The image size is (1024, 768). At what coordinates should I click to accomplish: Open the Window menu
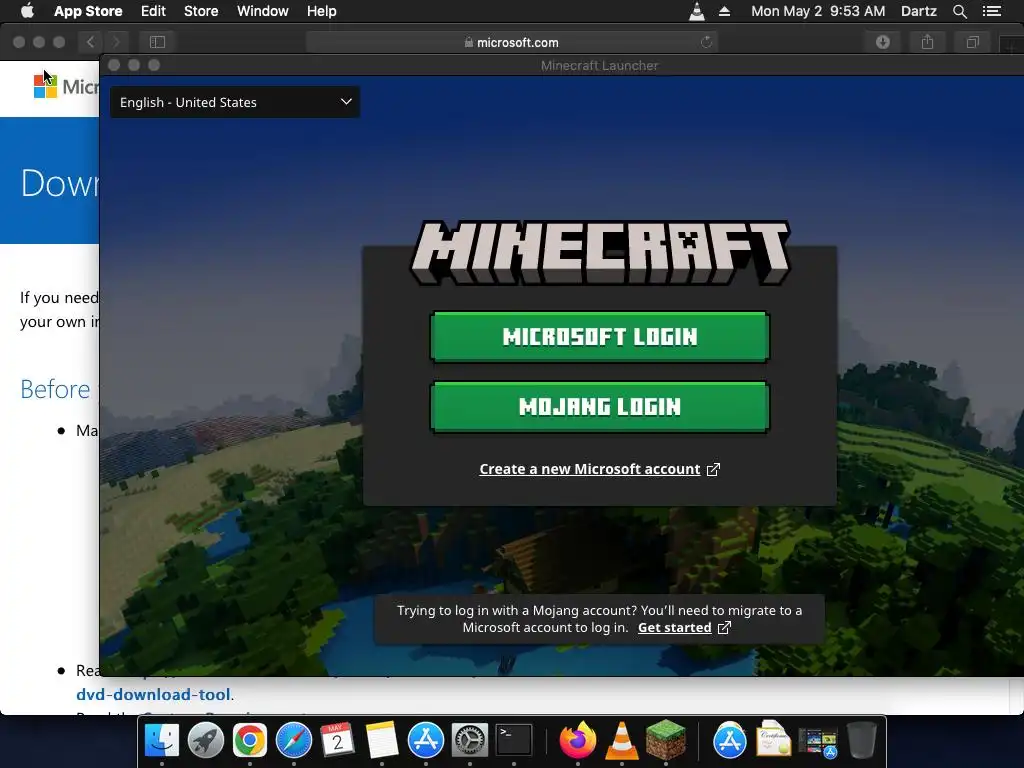click(263, 11)
